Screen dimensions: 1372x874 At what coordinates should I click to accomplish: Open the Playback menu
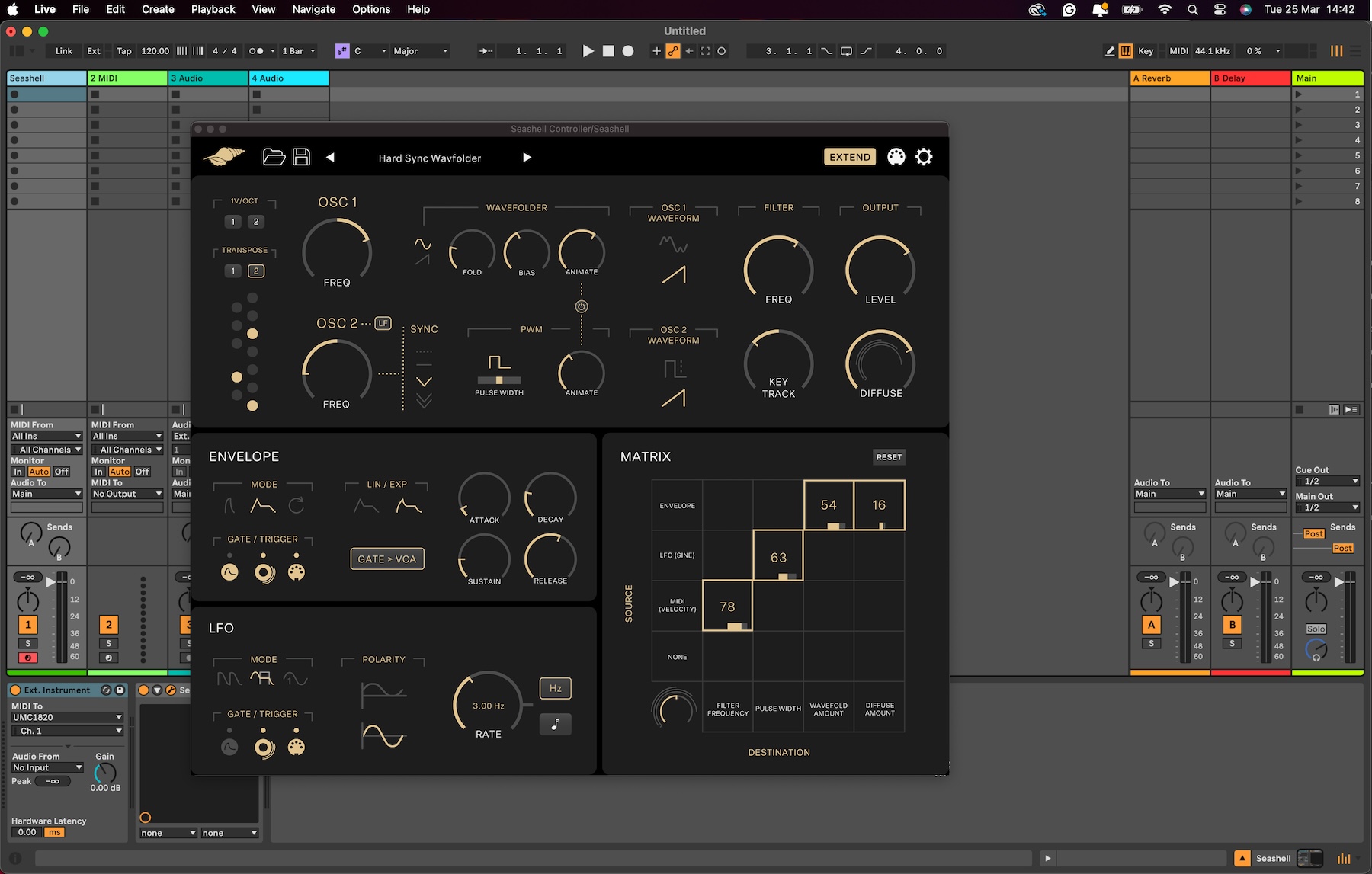click(213, 9)
